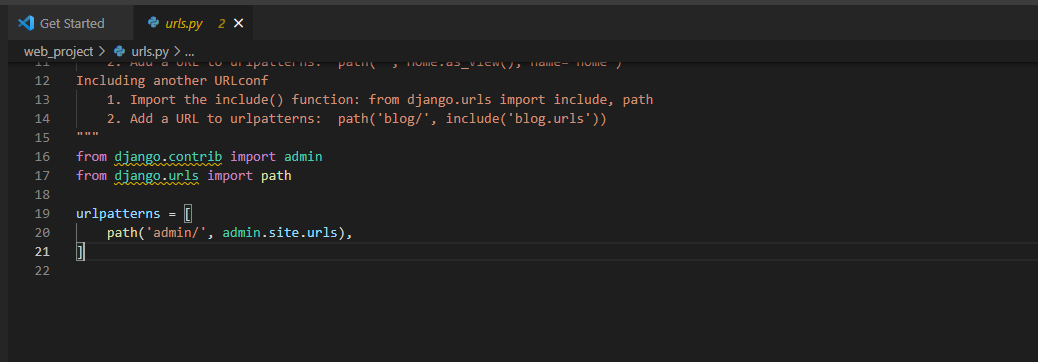Click the VS Code icon on Get Started tab
The image size is (1038, 362).
tap(26, 23)
